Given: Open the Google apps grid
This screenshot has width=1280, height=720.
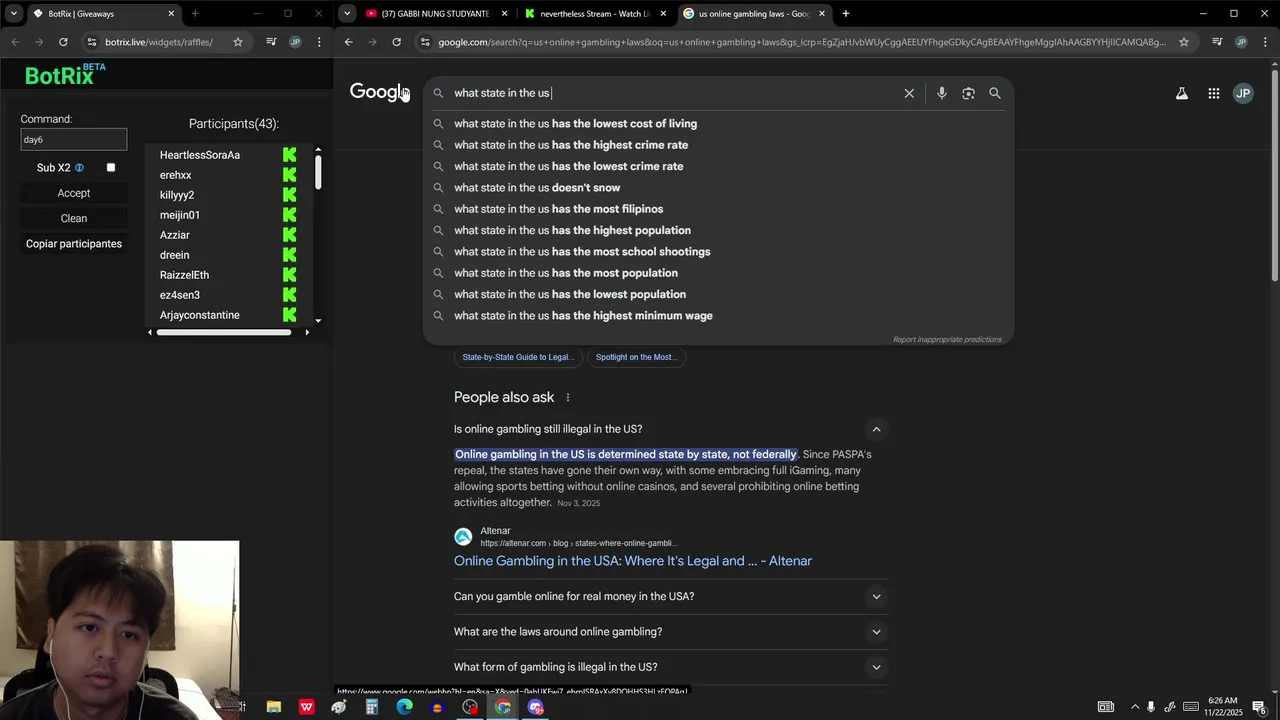Looking at the screenshot, I should pos(1214,93).
